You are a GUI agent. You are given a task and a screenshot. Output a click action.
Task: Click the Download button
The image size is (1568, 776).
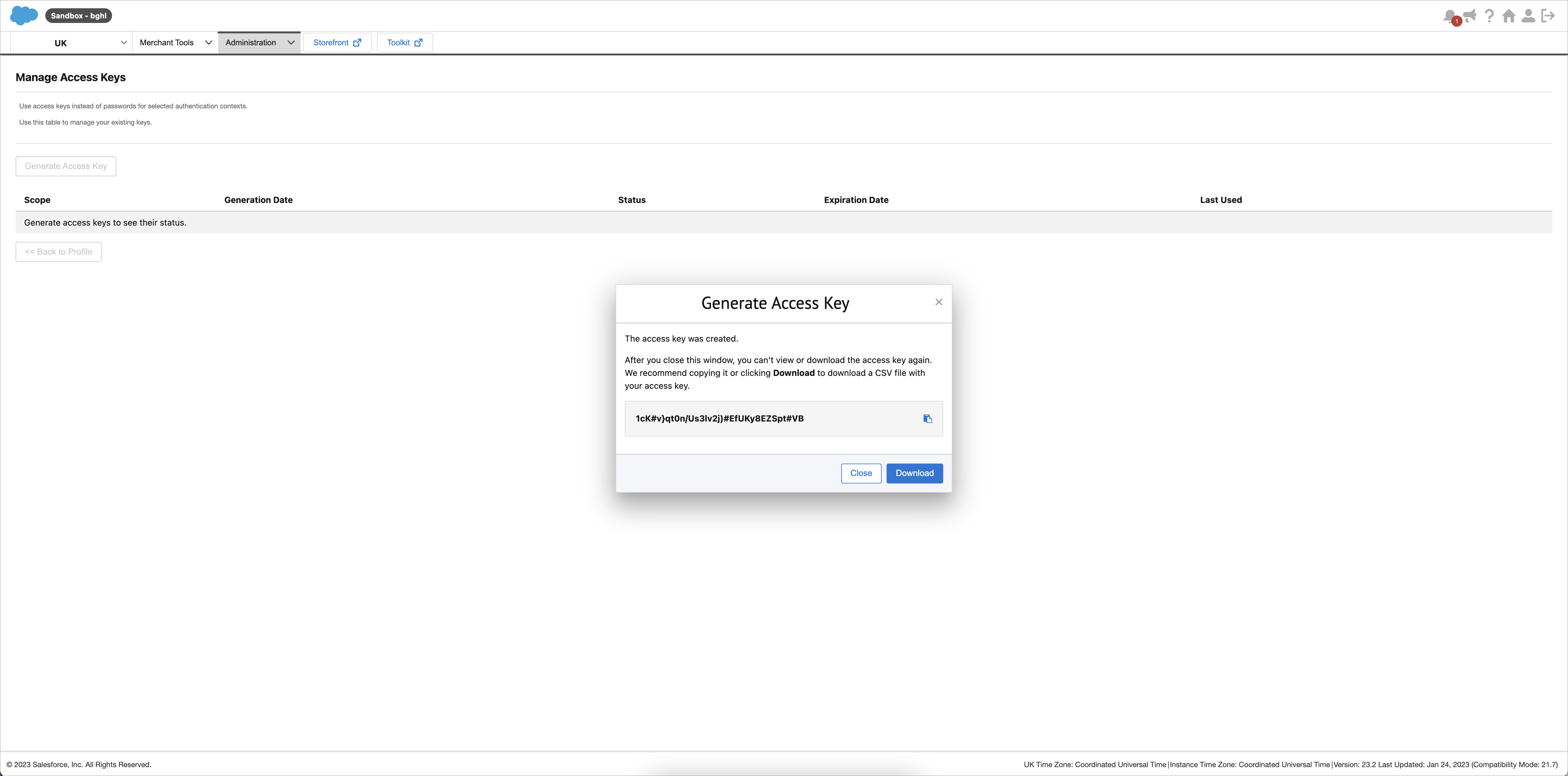pyautogui.click(x=914, y=474)
